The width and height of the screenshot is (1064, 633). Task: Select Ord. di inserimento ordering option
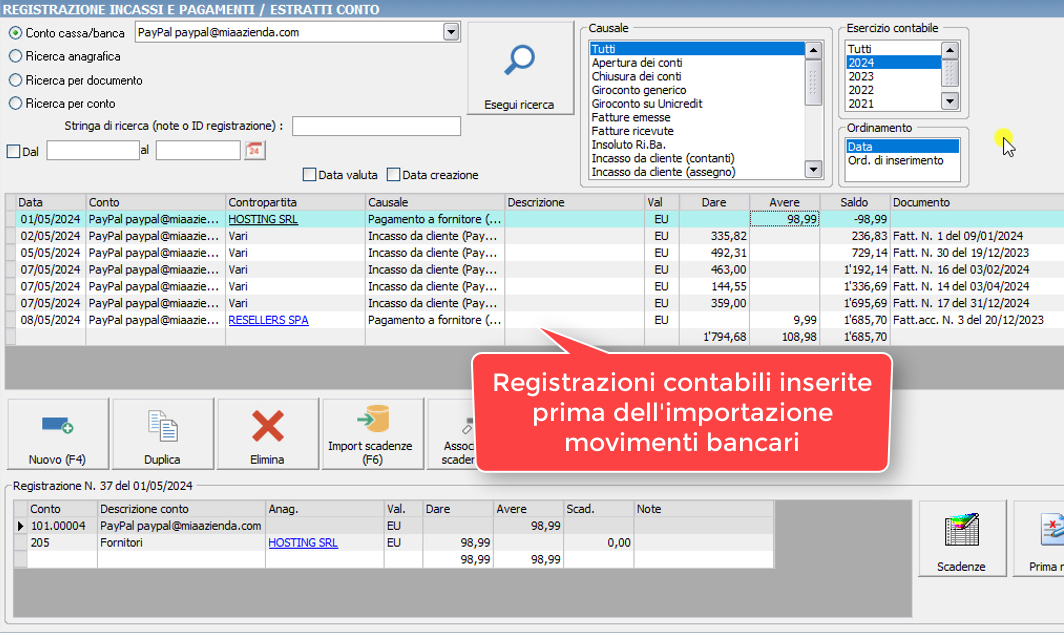coord(895,161)
